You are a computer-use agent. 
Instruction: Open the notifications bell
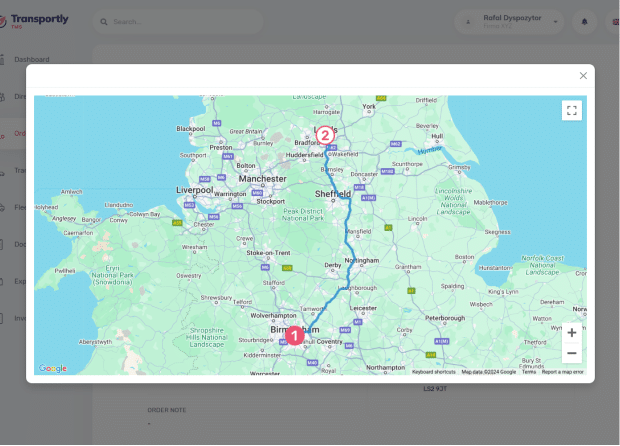click(584, 22)
